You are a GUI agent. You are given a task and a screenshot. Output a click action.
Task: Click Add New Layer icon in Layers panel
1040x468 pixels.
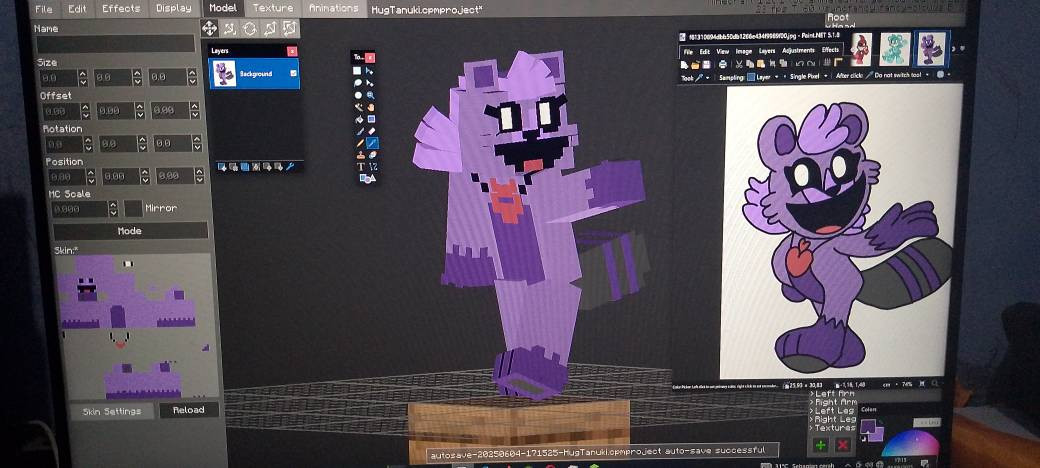tap(222, 167)
